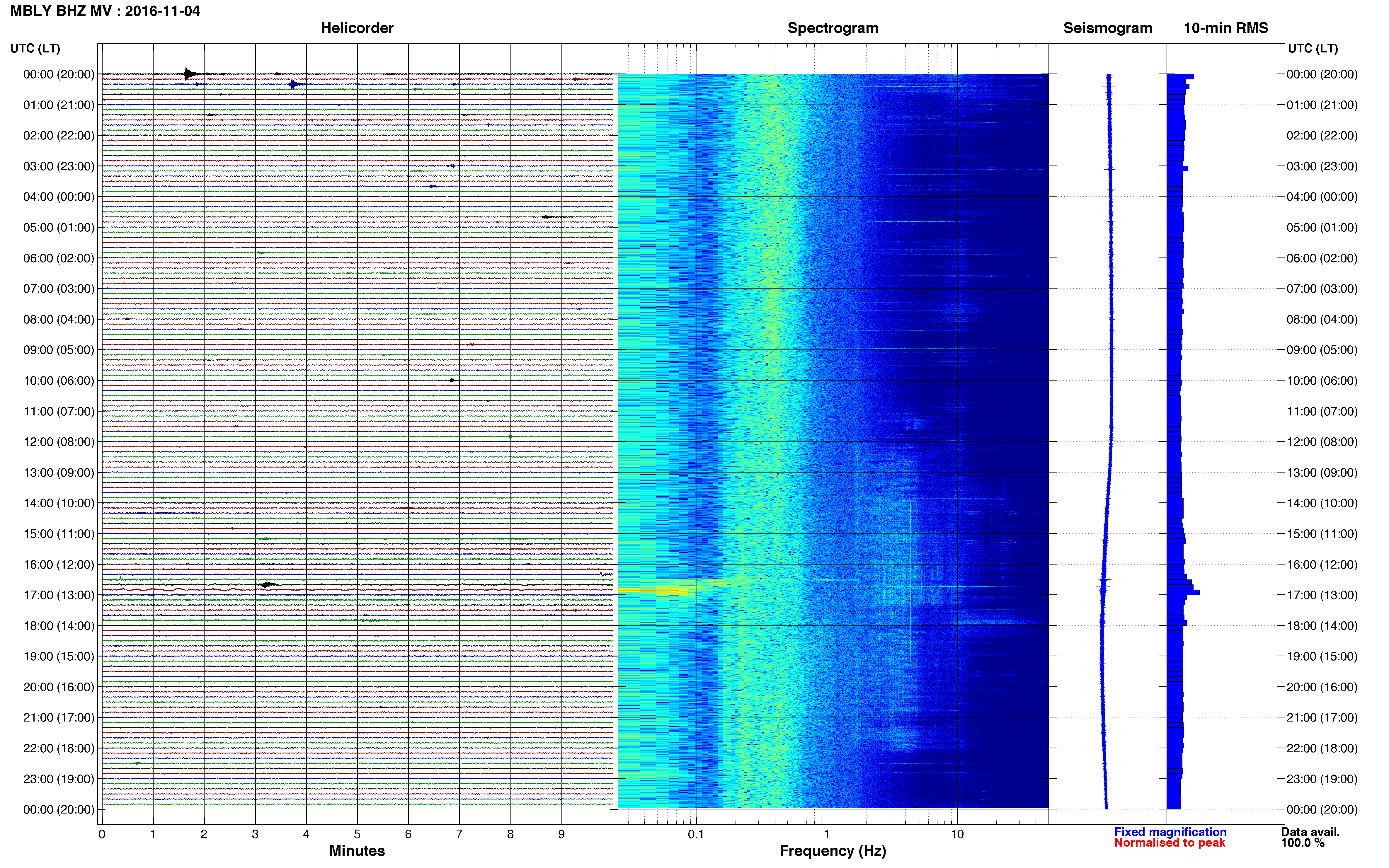
Task: Click left time label '02:00 (22:00)'
Action: click(x=59, y=135)
